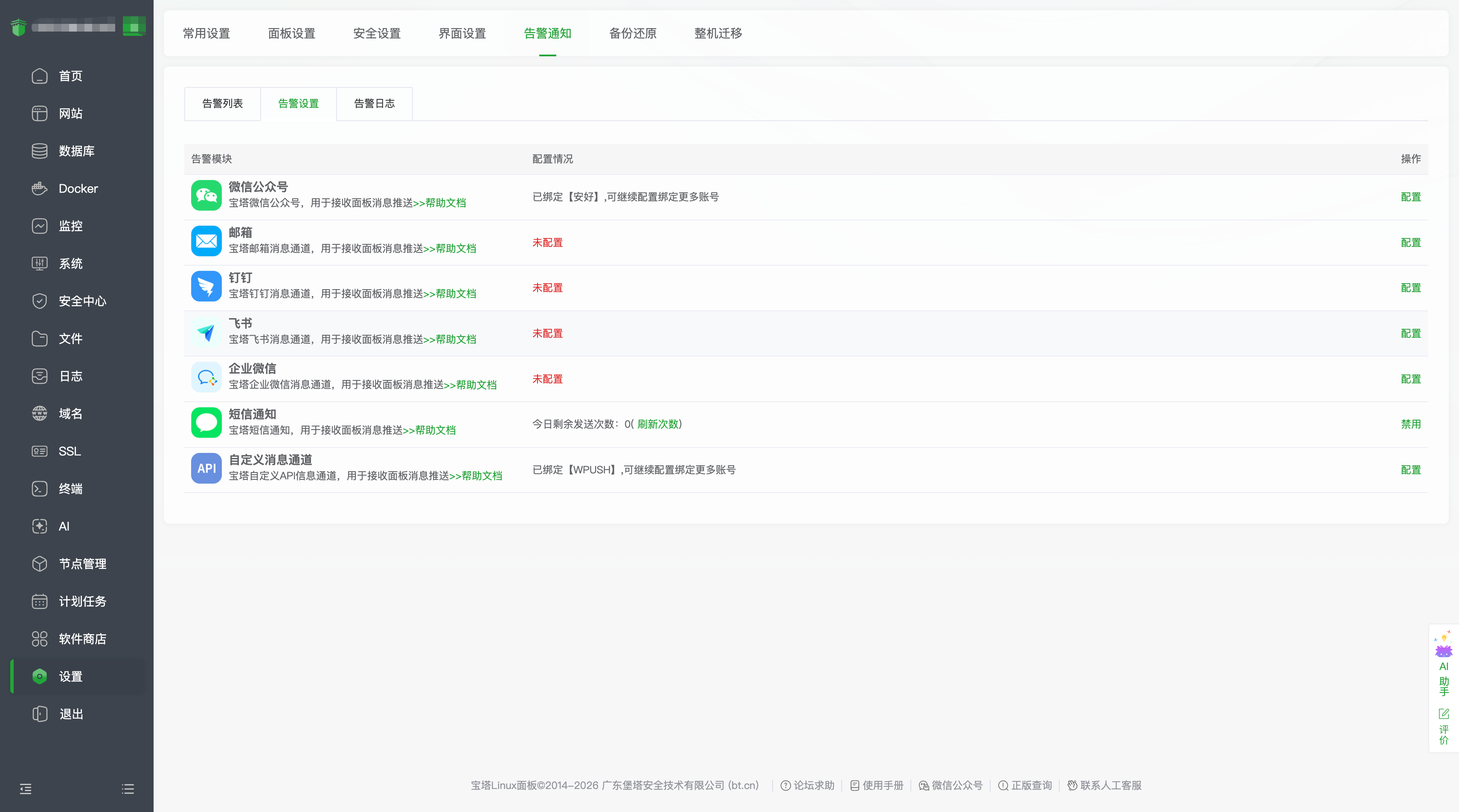
Task: Click 刷新次数 link in 短信通知 row
Action: [657, 424]
